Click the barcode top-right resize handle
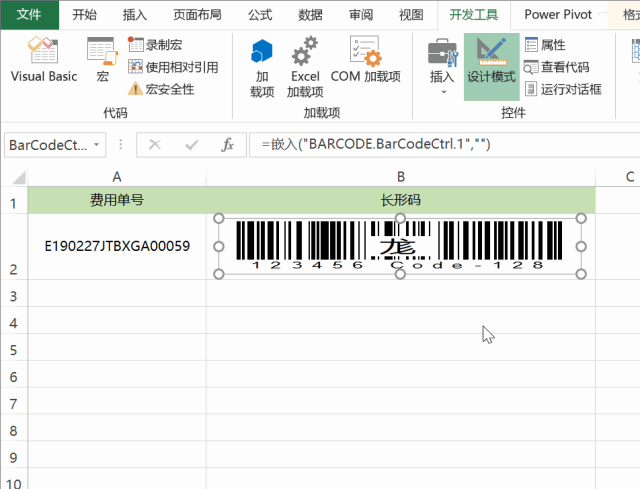640x489 pixels. 581,218
